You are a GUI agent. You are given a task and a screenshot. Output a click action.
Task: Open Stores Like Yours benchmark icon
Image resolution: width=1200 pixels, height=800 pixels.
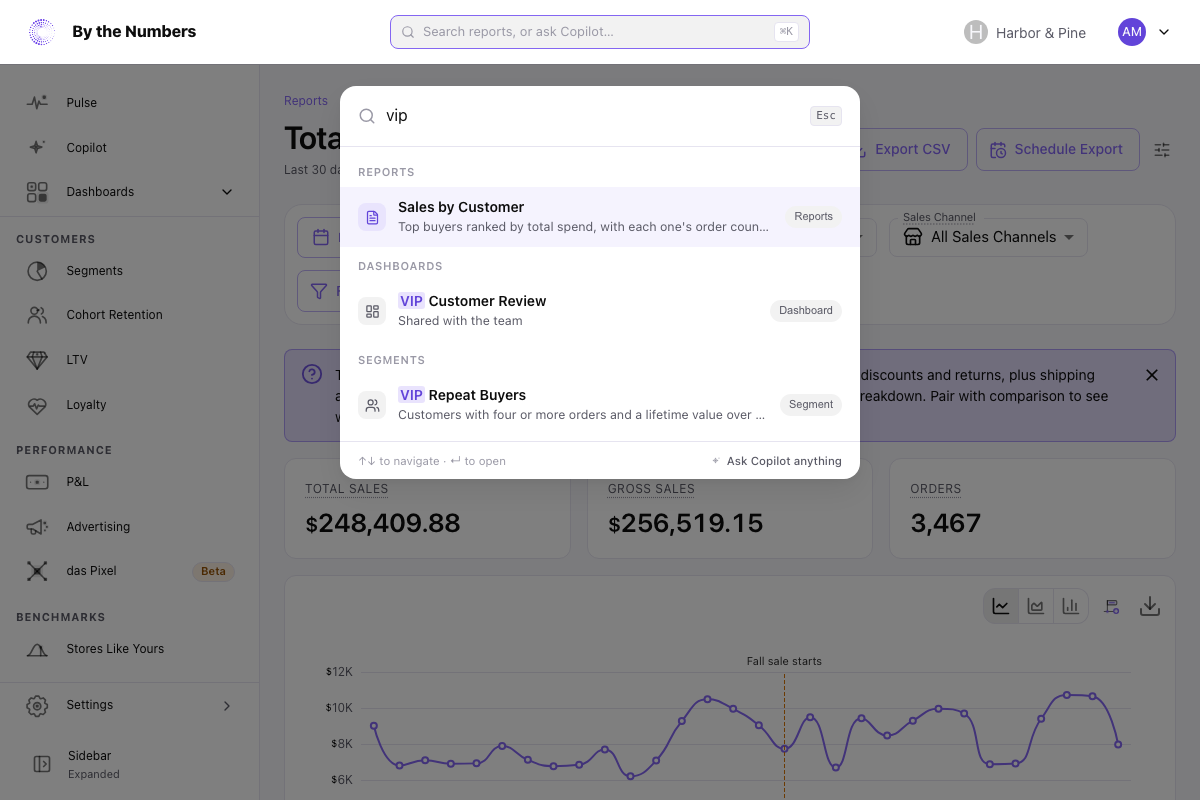pyautogui.click(x=37, y=649)
